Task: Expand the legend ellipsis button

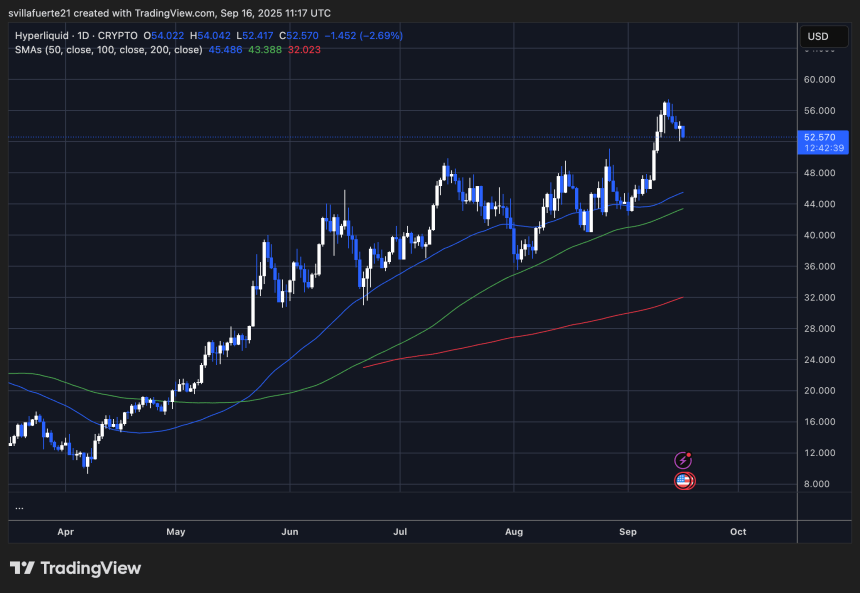Action: (18, 507)
